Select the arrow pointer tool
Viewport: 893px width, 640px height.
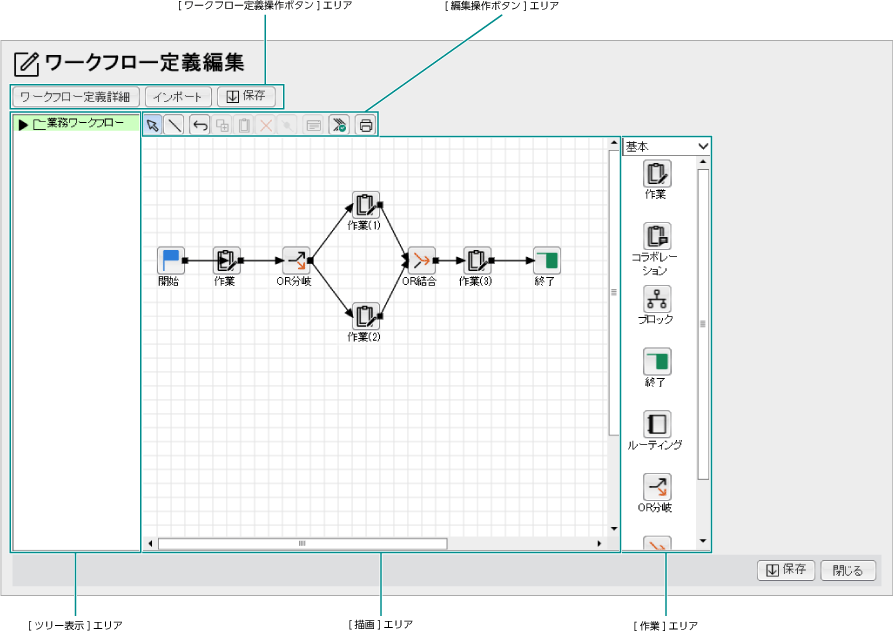click(153, 126)
